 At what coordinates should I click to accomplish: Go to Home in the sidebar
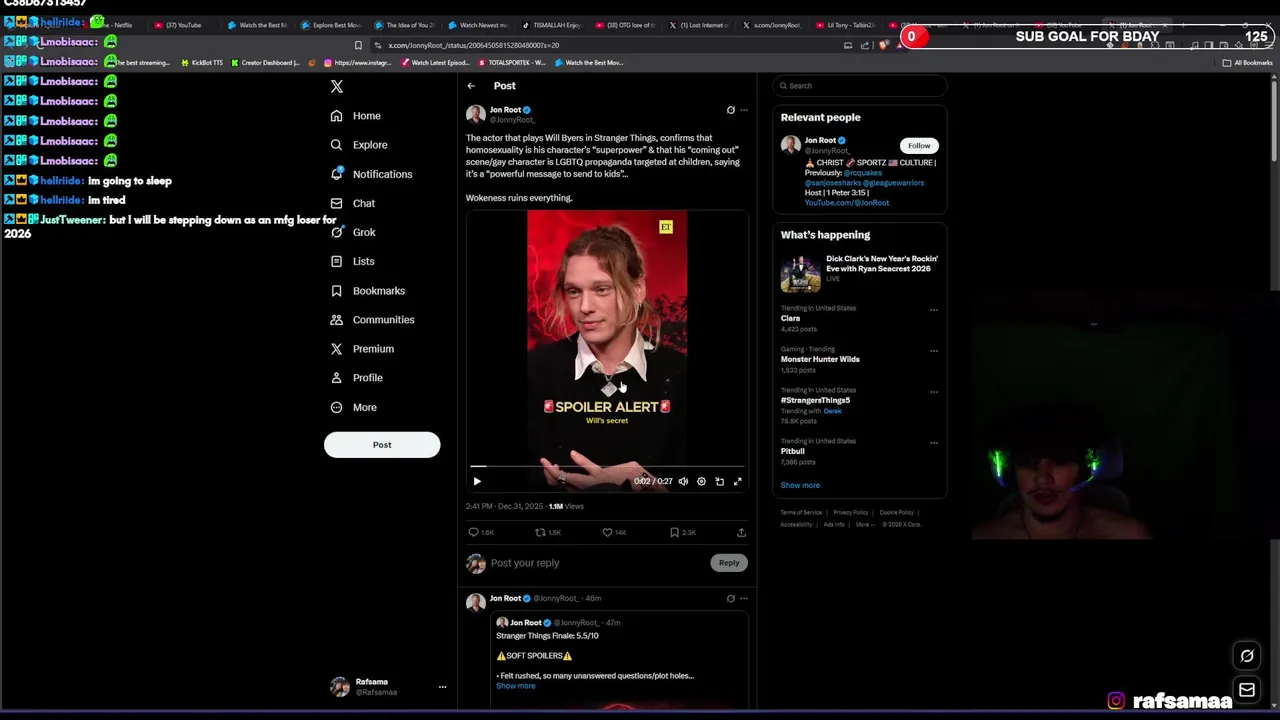tap(356, 116)
